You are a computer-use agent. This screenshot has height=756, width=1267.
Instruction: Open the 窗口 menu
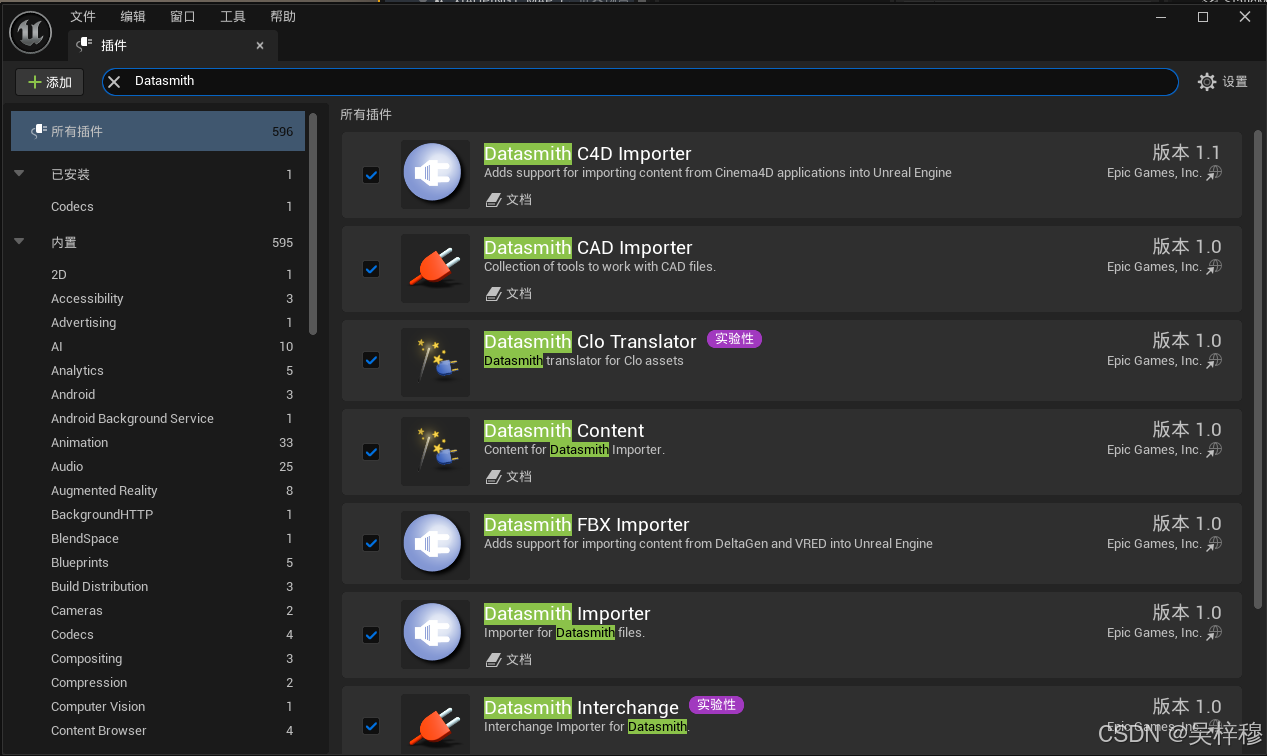(x=183, y=17)
